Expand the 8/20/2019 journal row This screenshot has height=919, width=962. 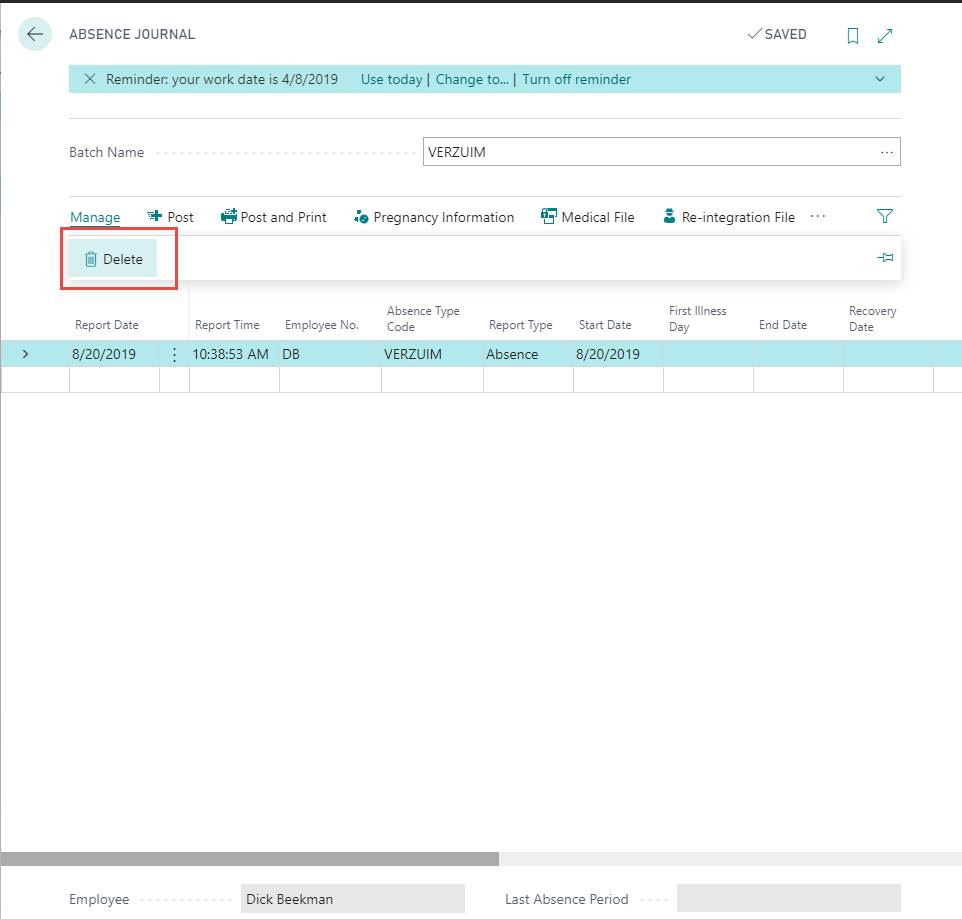click(27, 353)
